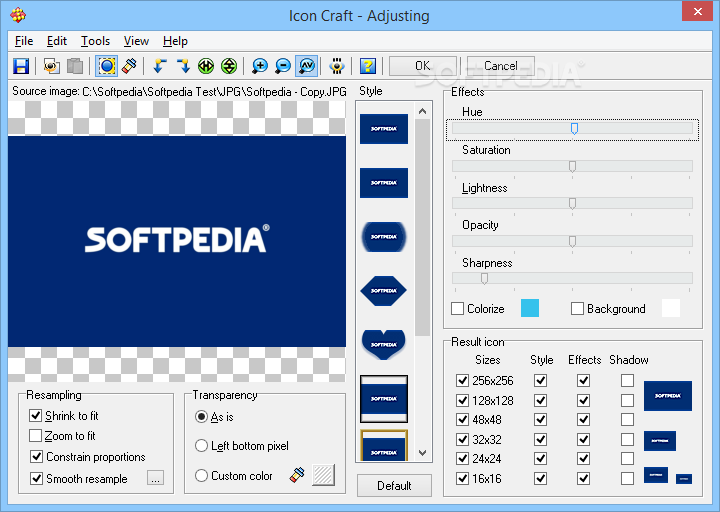The image size is (720, 512).
Task: Enable Zoom to fit checkbox
Action: (x=35, y=435)
